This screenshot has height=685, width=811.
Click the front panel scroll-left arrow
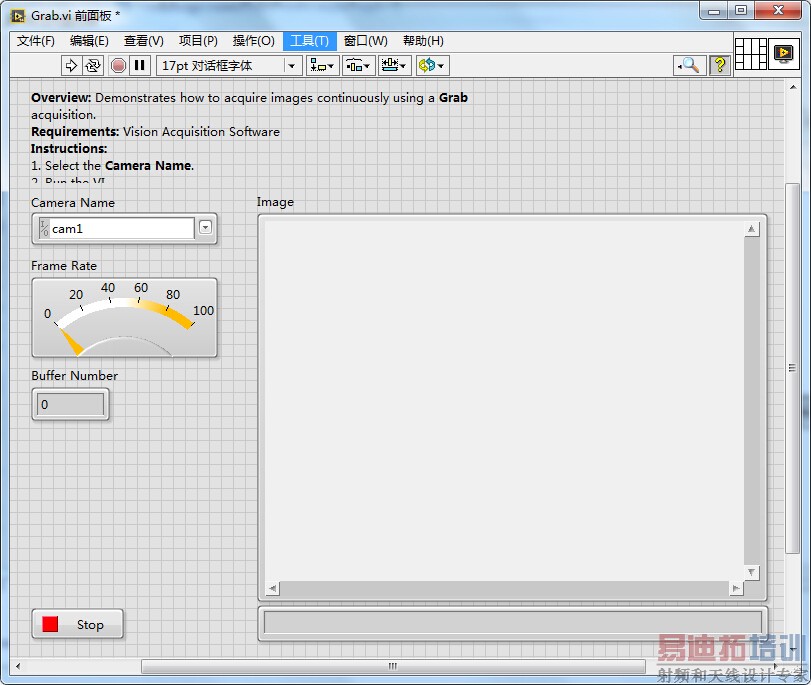pyautogui.click(x=19, y=666)
